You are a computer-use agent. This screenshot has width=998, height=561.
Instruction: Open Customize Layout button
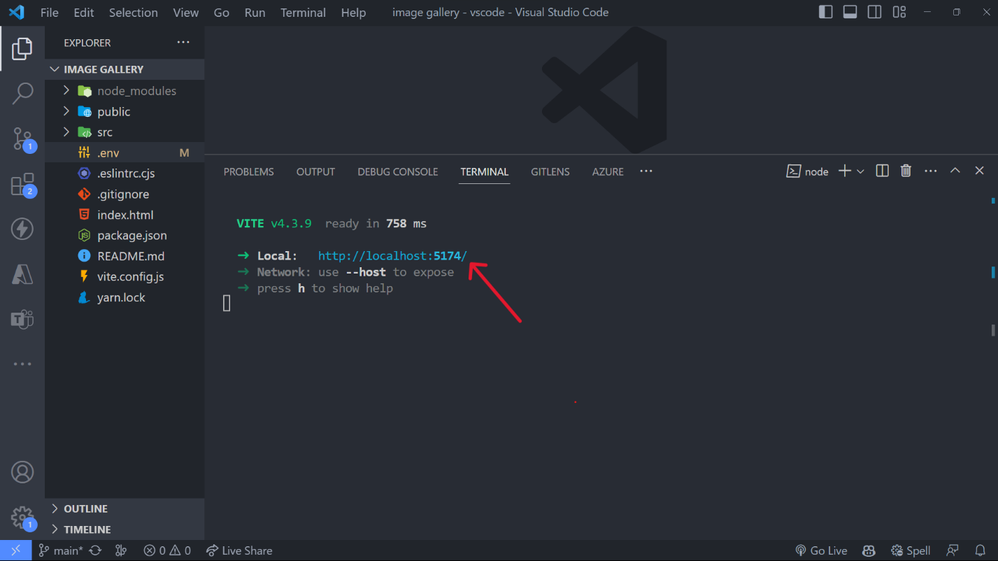pos(899,12)
